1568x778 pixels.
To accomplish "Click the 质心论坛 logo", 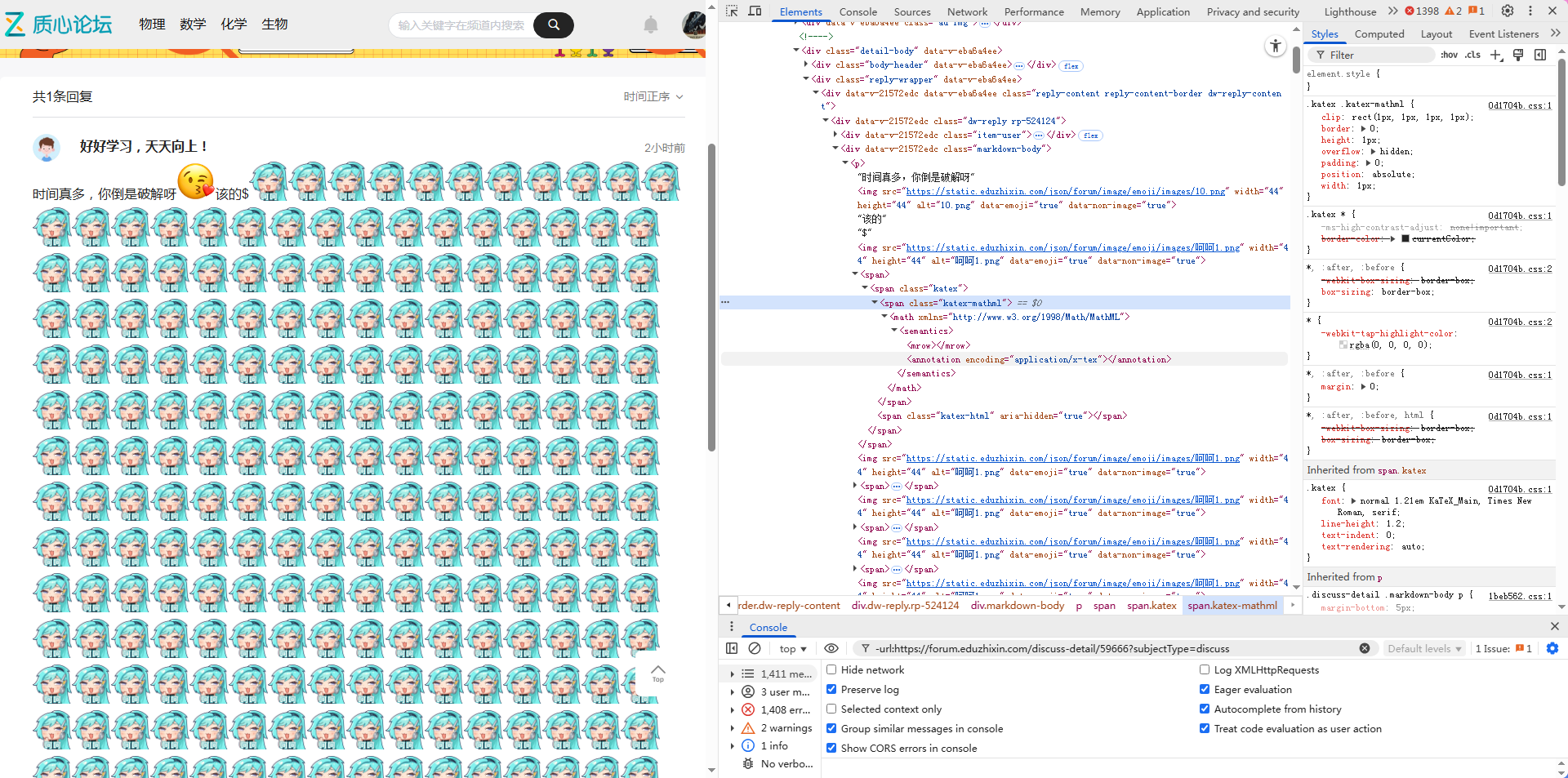I will (x=59, y=24).
